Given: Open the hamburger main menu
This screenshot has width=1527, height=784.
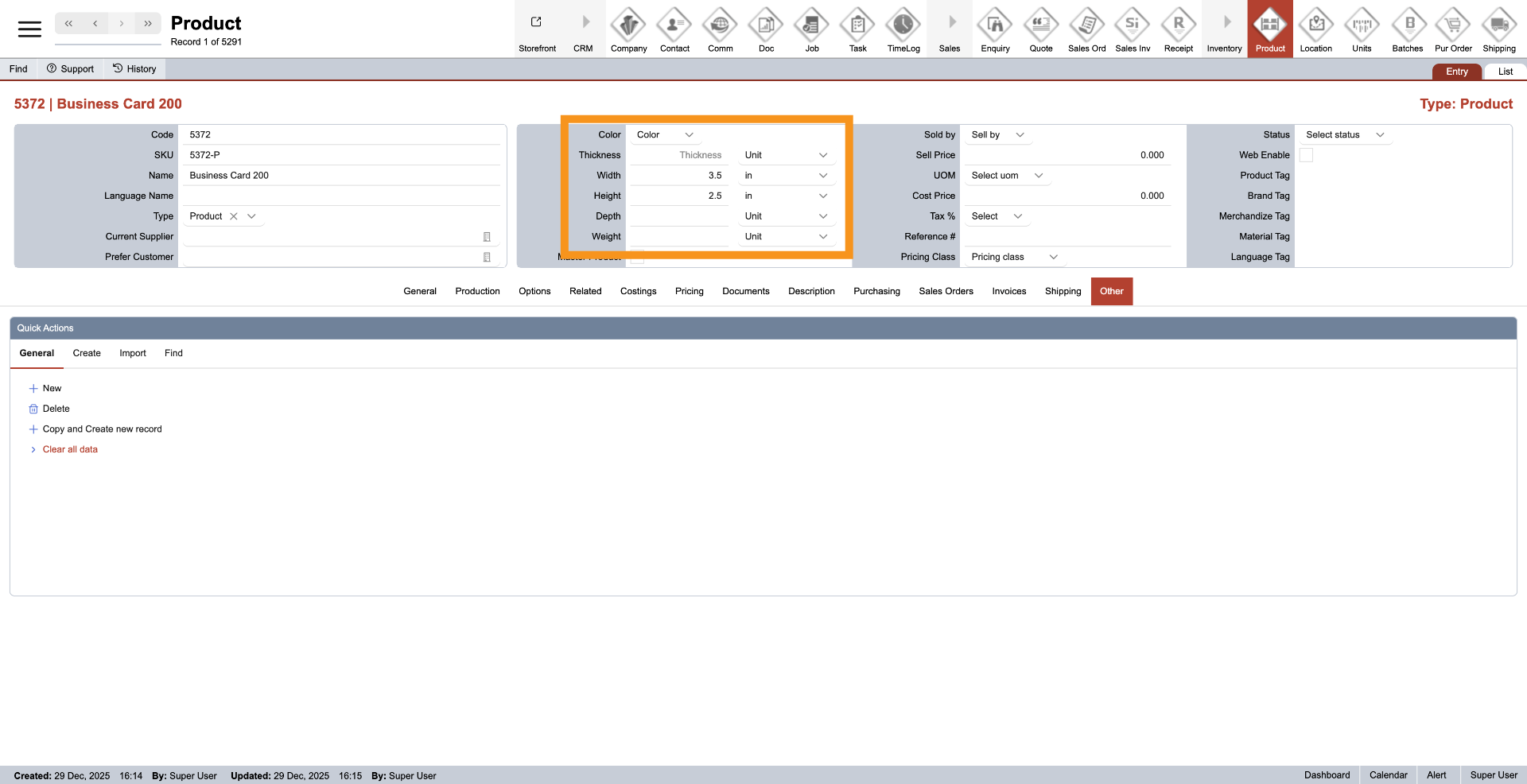Looking at the screenshot, I should [29, 29].
